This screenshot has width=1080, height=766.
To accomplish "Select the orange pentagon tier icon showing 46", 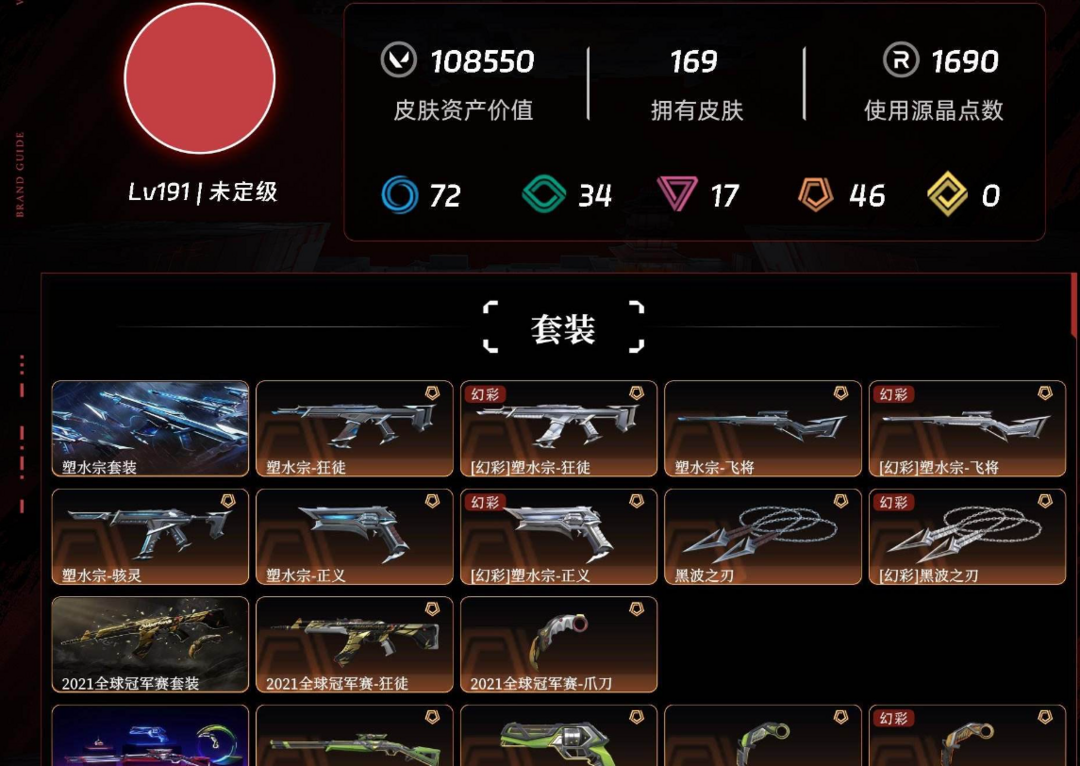I will coord(816,194).
